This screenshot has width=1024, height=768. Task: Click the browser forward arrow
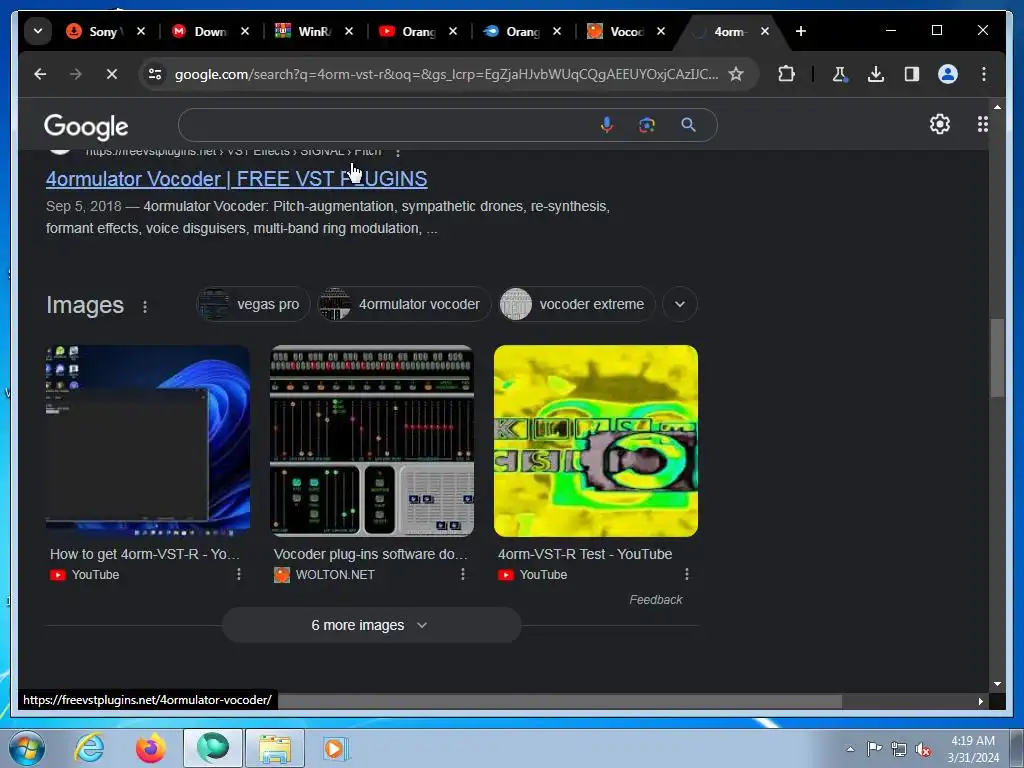[76, 74]
